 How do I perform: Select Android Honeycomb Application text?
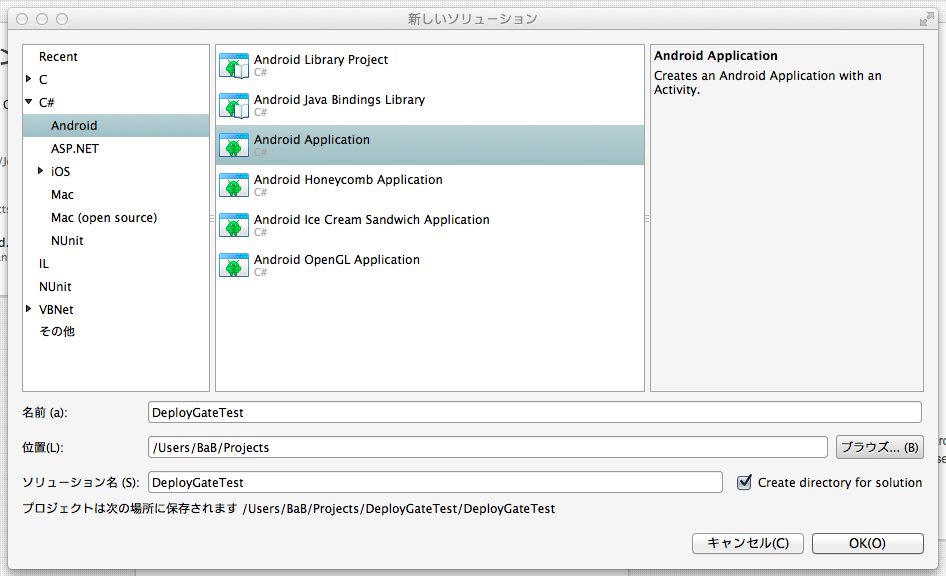348,180
